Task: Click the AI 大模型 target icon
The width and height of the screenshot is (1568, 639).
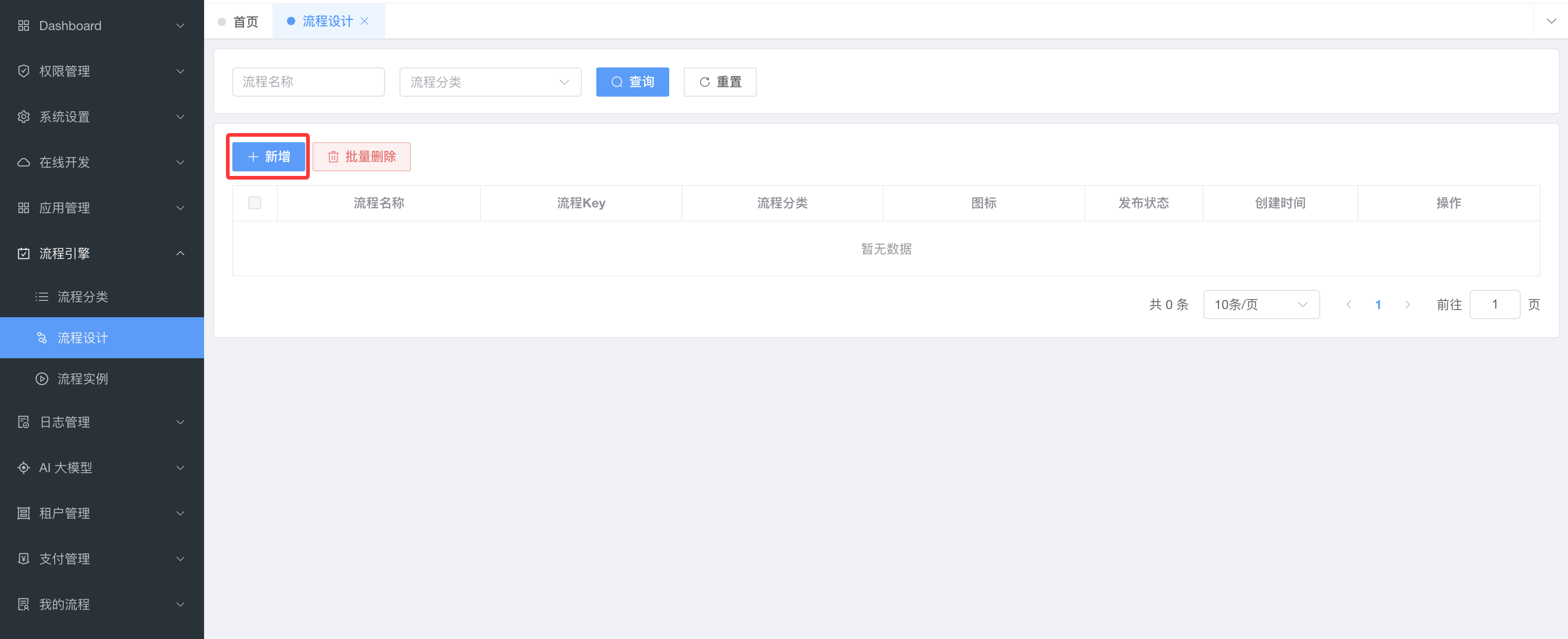Action: pyautogui.click(x=23, y=468)
